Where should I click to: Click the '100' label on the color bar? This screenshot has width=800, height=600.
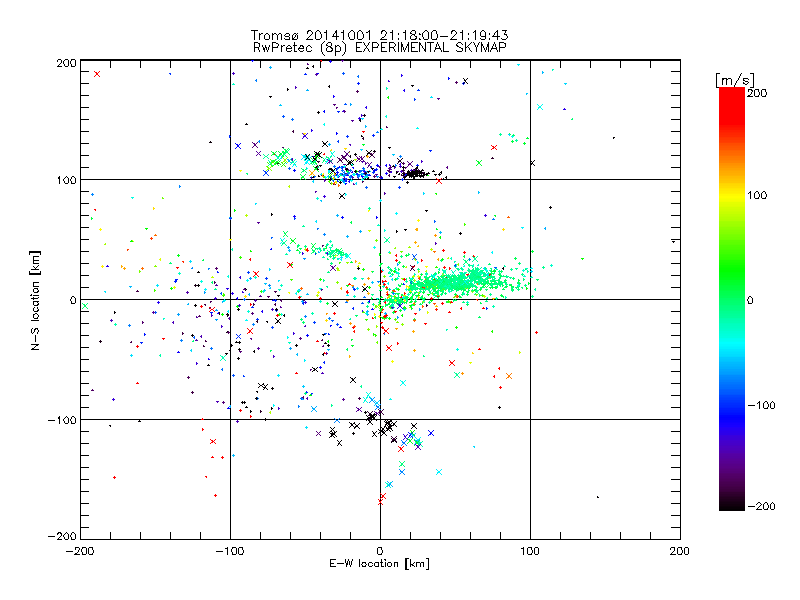point(757,195)
